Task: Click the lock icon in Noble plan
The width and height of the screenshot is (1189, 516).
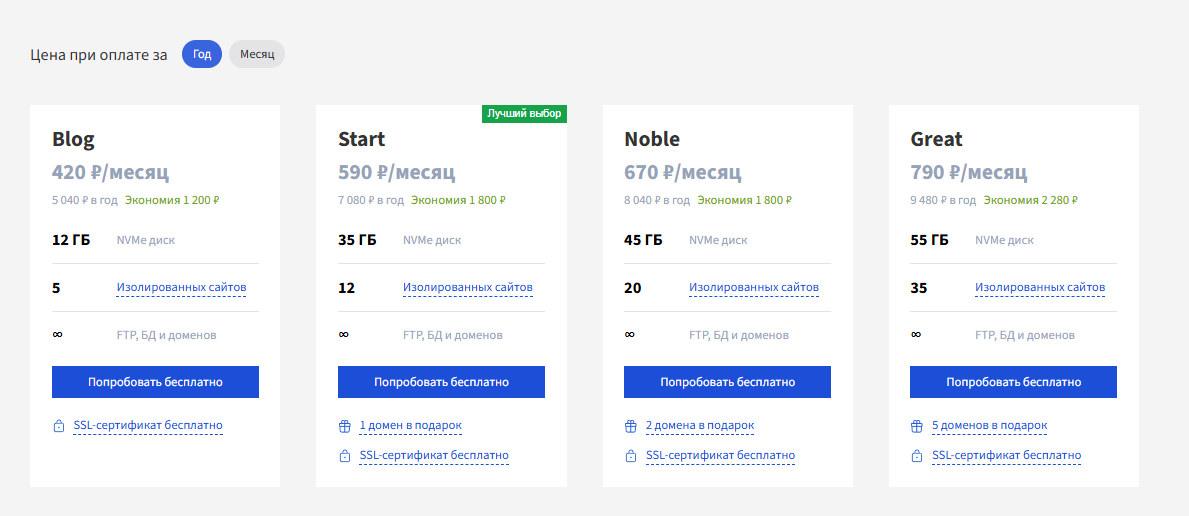Action: coord(630,457)
